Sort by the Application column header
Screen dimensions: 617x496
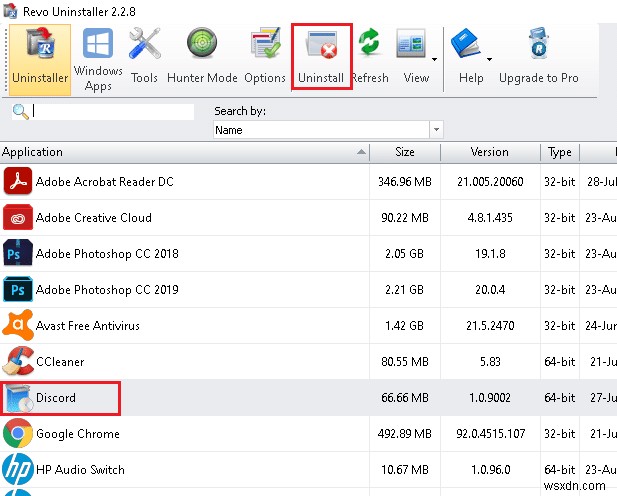185,152
